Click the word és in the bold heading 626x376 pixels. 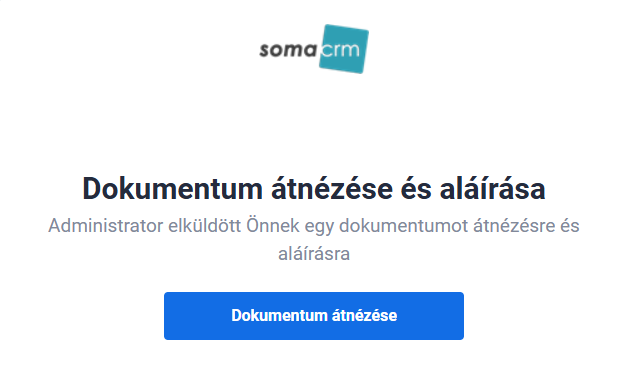tap(416, 188)
